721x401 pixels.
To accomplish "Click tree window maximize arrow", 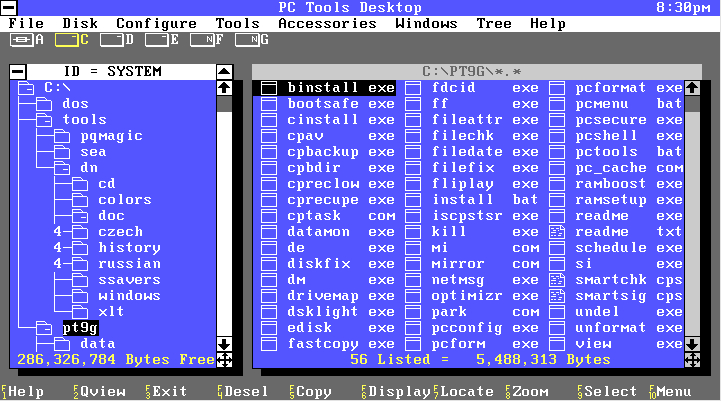I will tap(224, 72).
